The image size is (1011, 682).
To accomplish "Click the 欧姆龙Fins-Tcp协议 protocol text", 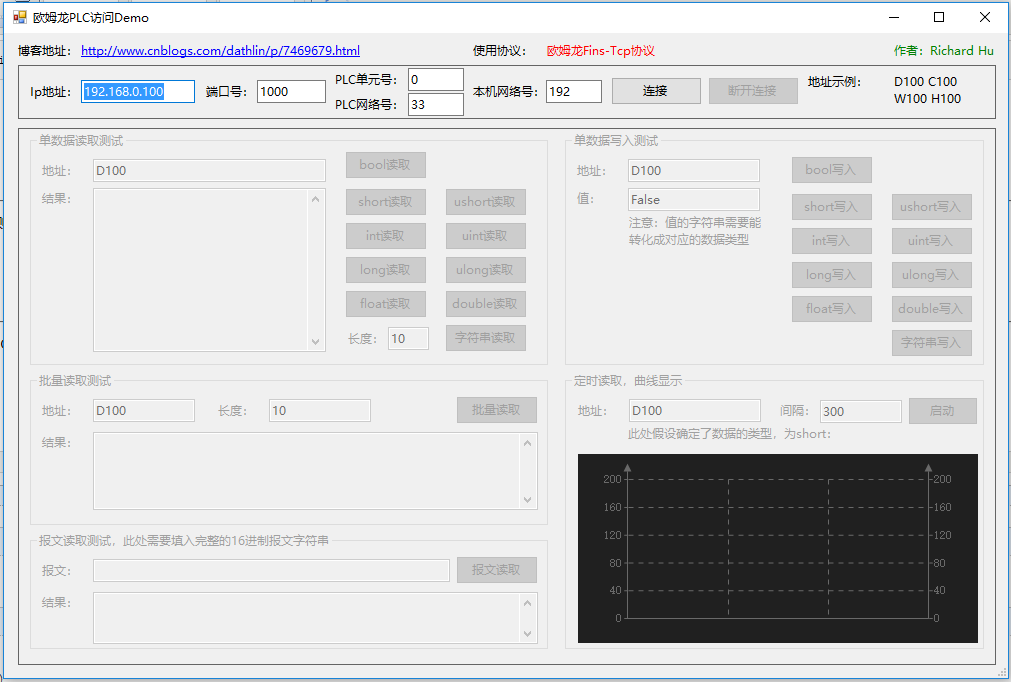I will [601, 51].
